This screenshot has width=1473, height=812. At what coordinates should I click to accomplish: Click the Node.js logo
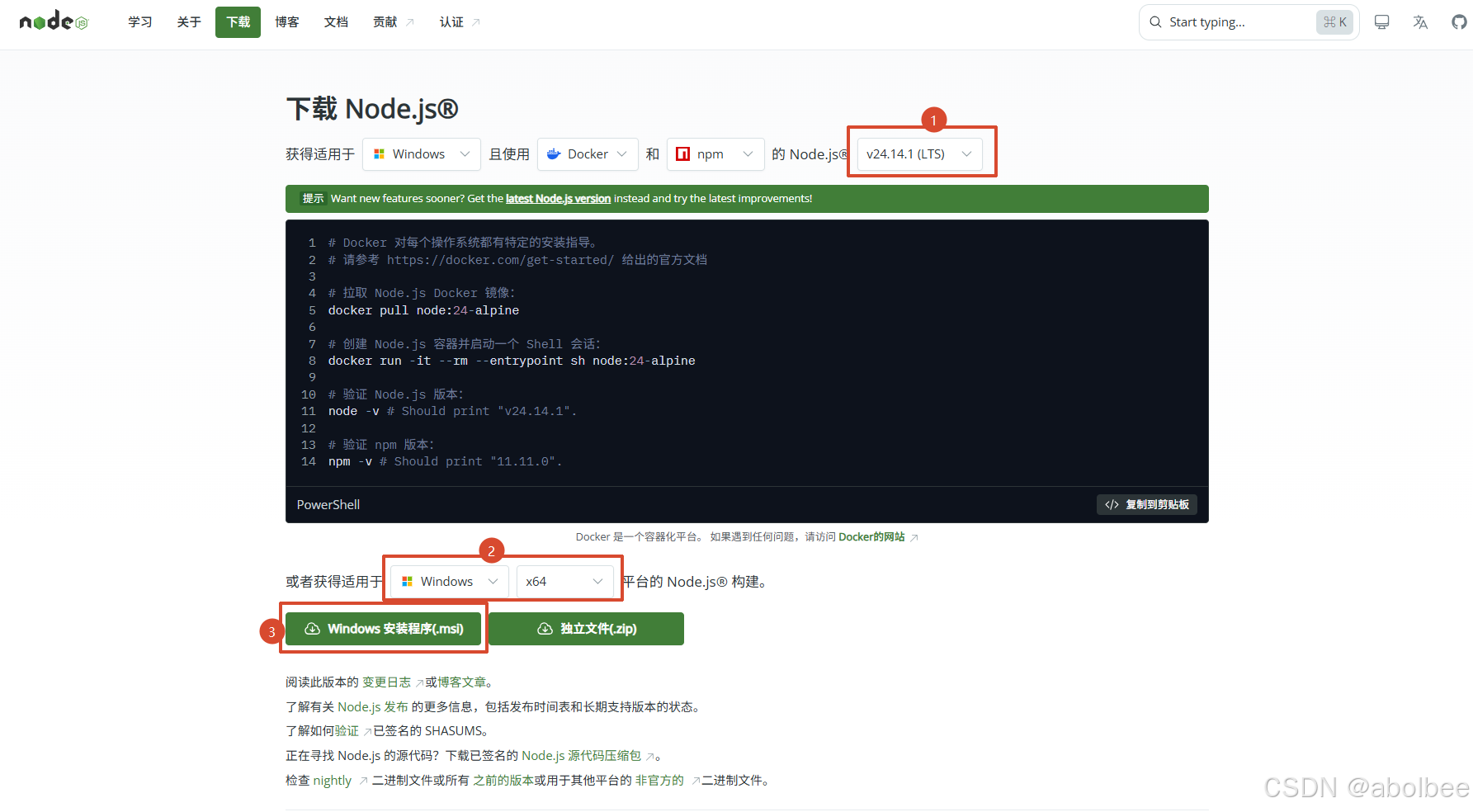coord(54,21)
